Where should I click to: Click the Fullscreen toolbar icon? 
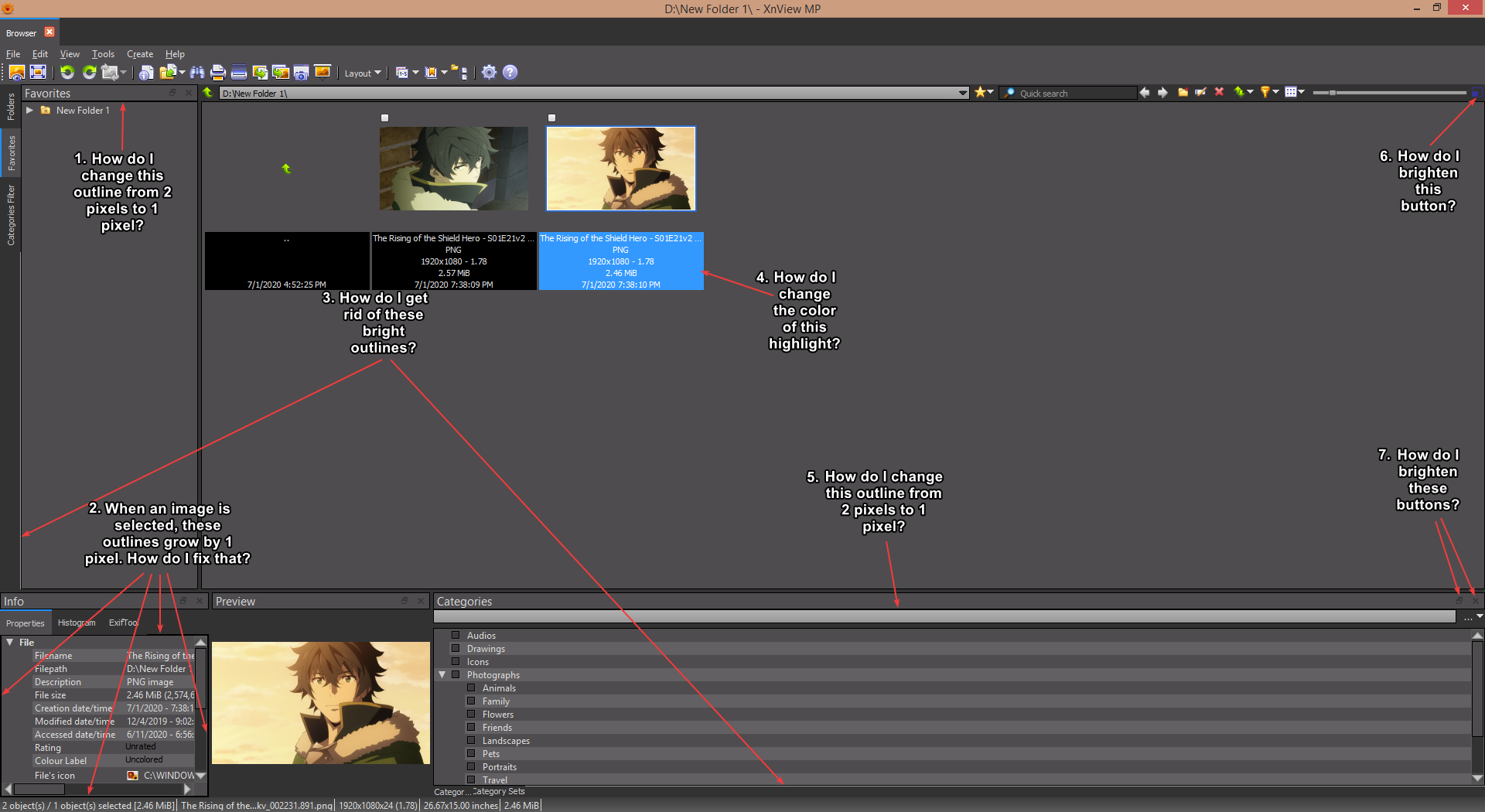point(38,73)
